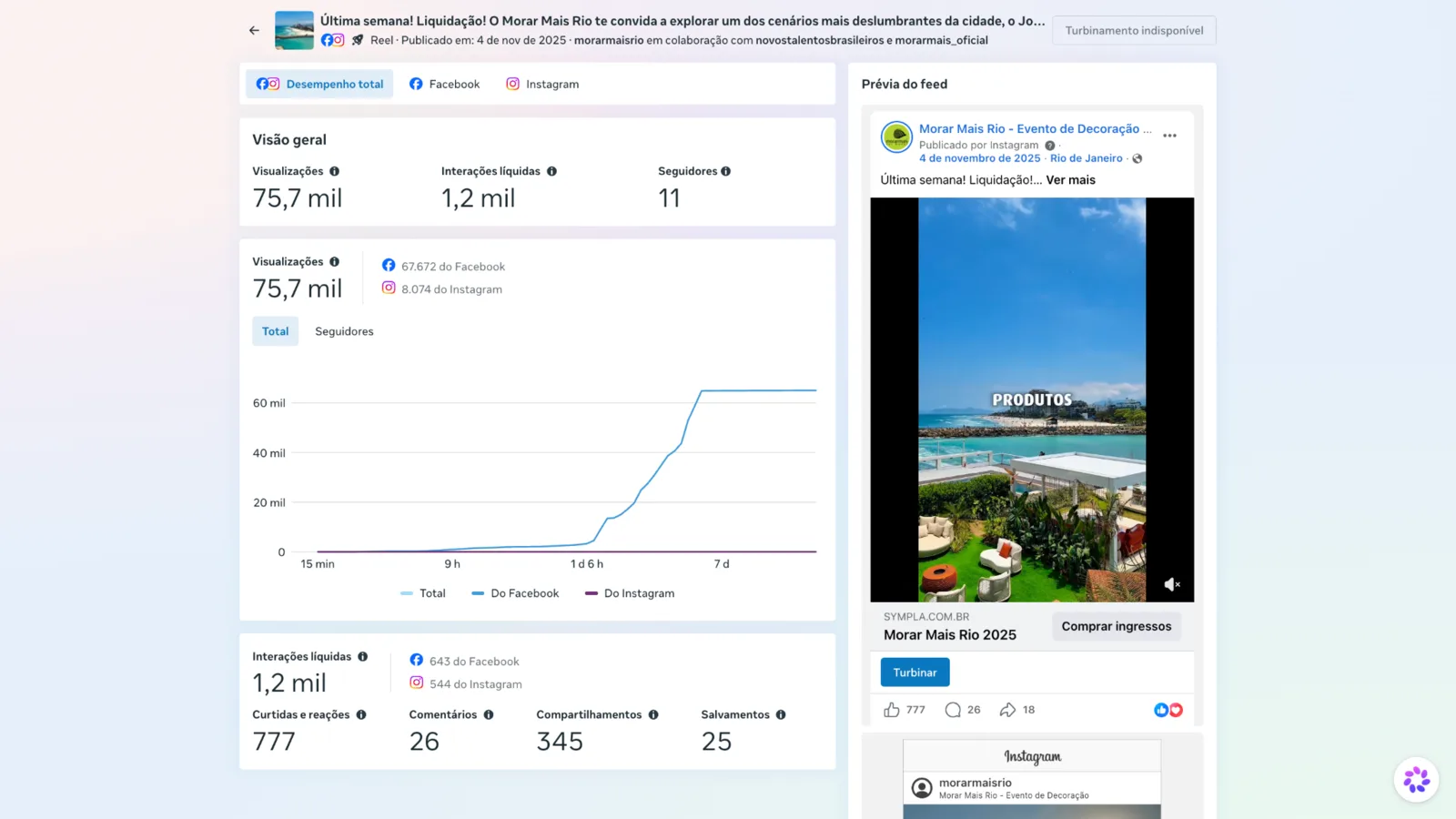Show info for Salvamentos
The width and height of the screenshot is (1456, 819).
click(x=781, y=714)
